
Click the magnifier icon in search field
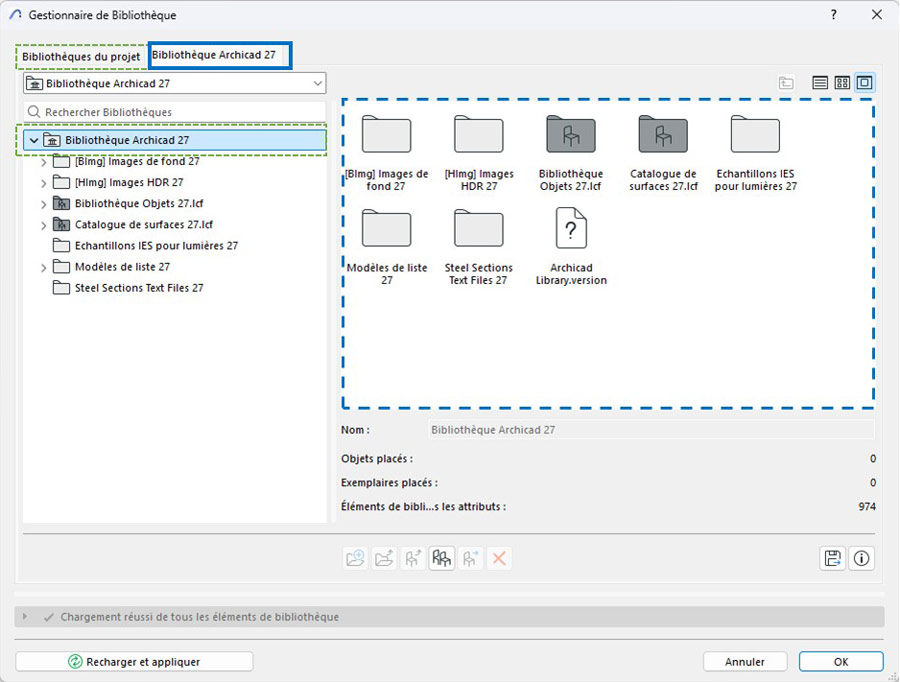[34, 112]
